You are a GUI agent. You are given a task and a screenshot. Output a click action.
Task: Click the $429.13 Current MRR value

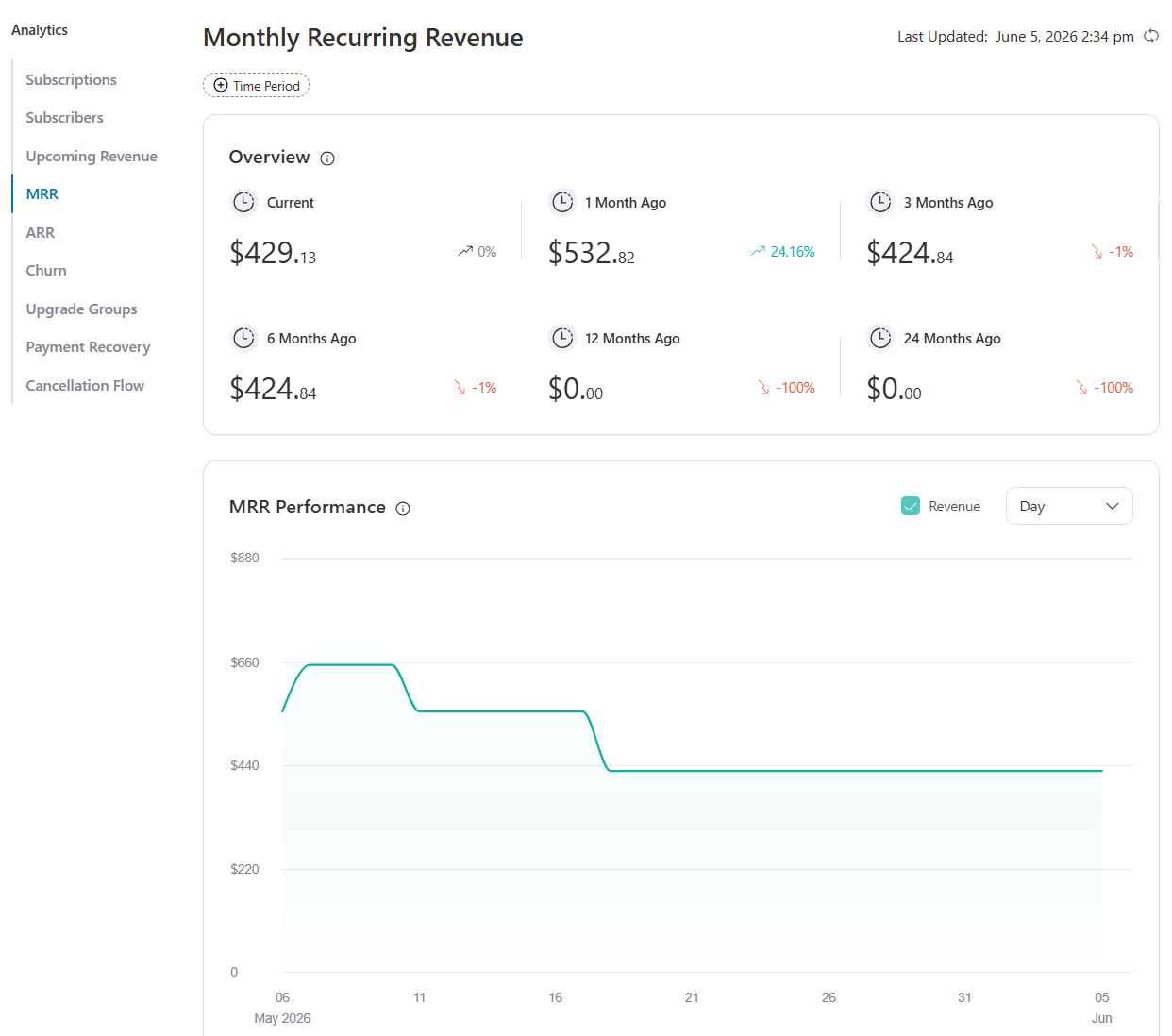[273, 253]
